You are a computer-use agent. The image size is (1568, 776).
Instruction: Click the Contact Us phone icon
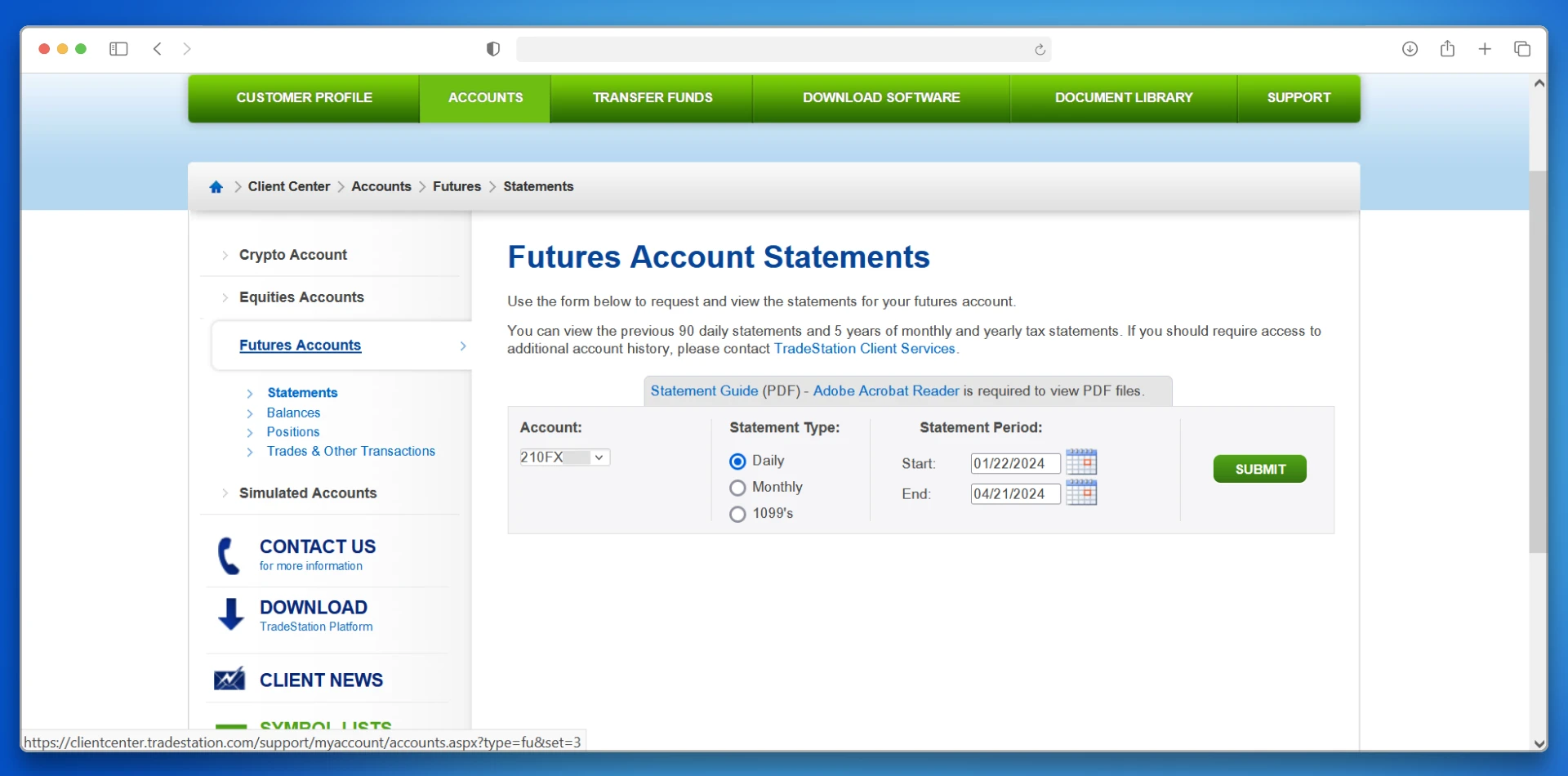[229, 555]
